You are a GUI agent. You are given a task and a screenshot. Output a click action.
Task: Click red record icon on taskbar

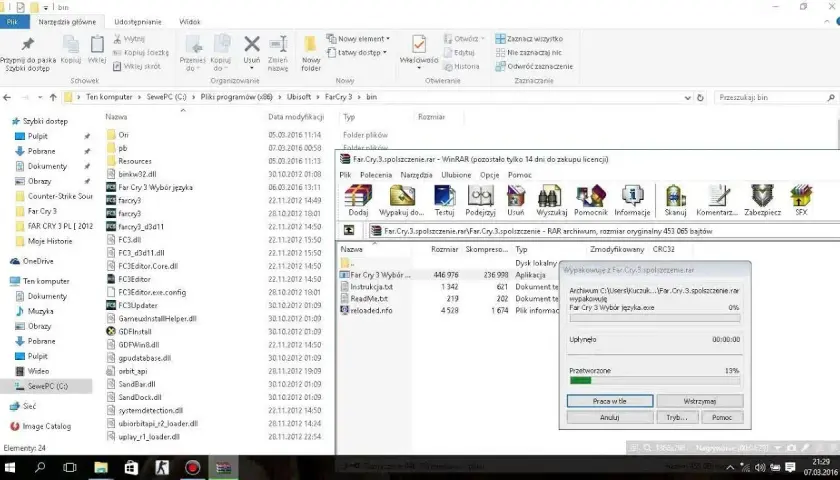[192, 467]
